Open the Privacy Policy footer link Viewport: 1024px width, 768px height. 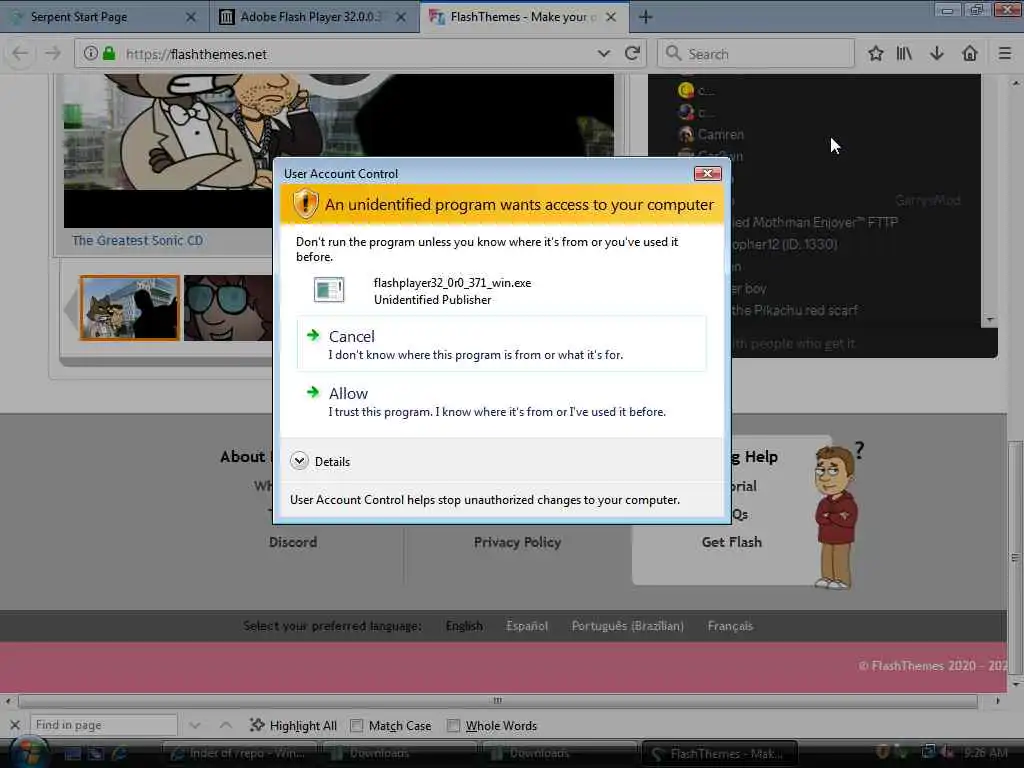click(x=517, y=542)
